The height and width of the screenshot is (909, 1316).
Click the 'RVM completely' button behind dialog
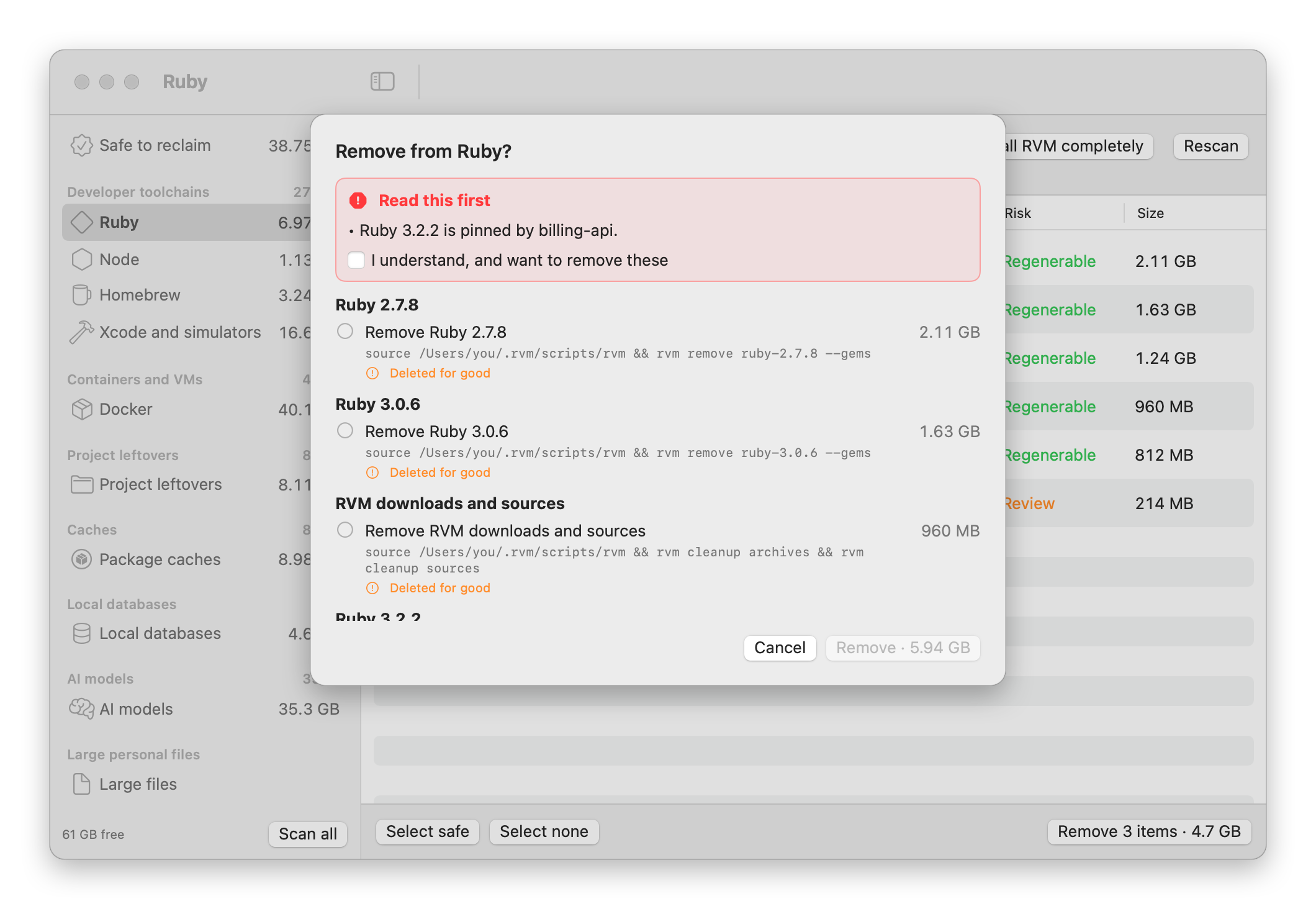click(1079, 146)
